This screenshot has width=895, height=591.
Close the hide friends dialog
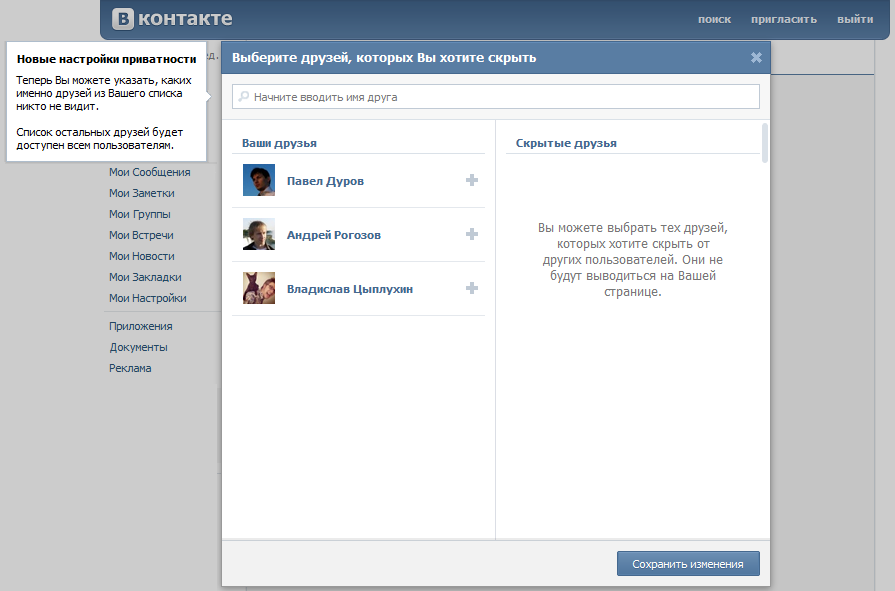(x=756, y=57)
